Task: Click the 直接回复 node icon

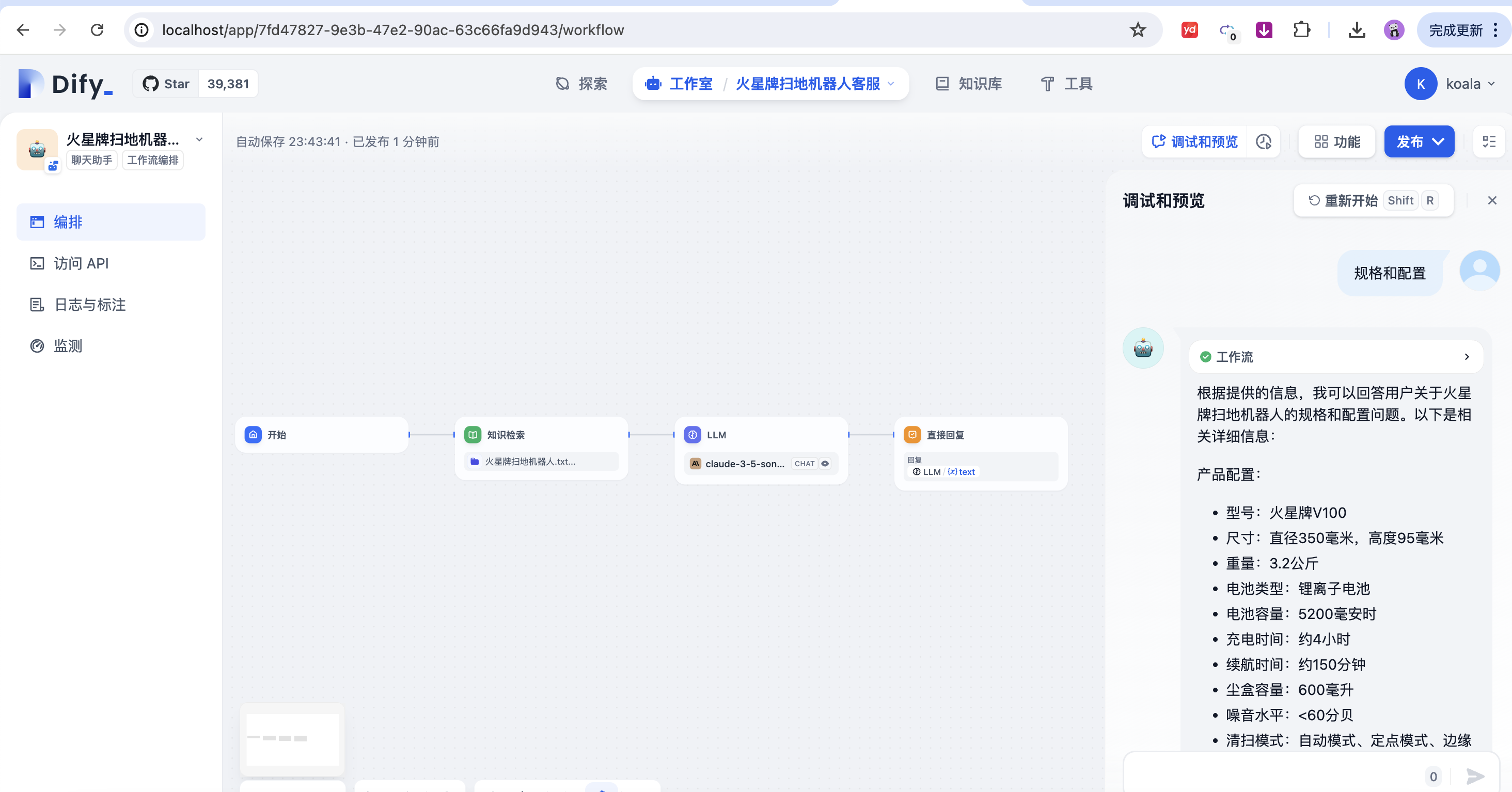Action: [x=912, y=435]
